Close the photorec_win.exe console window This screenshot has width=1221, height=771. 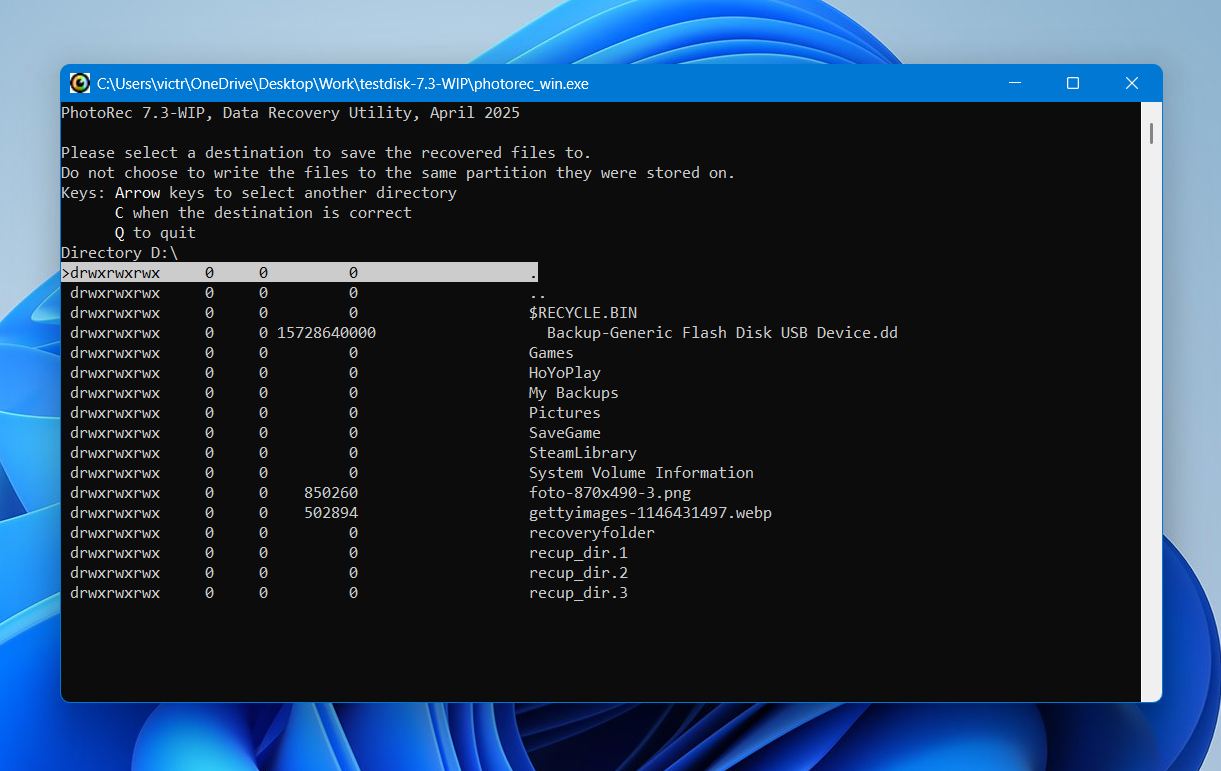pyautogui.click(x=1132, y=83)
